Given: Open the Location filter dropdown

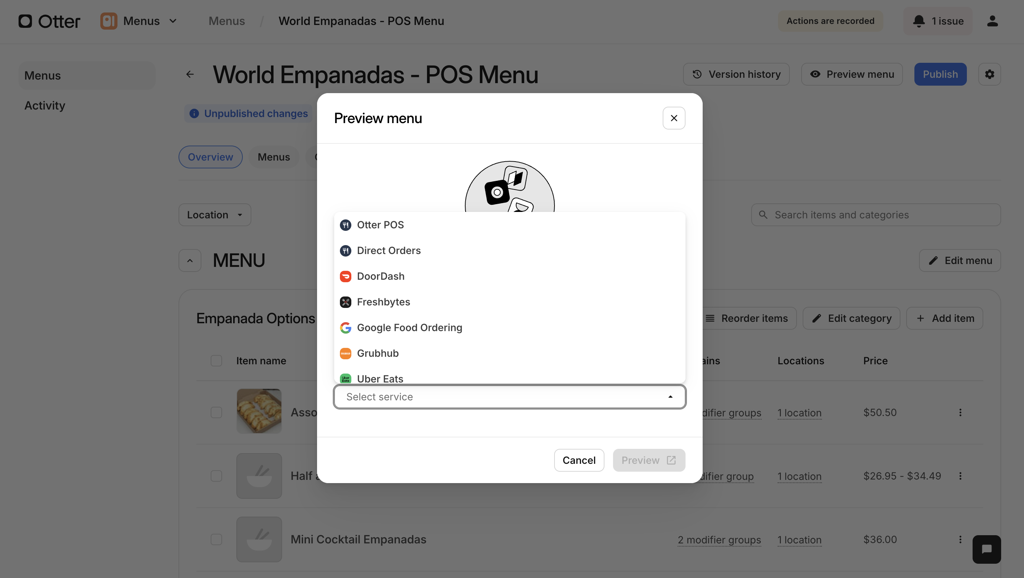Looking at the screenshot, I should 215,215.
